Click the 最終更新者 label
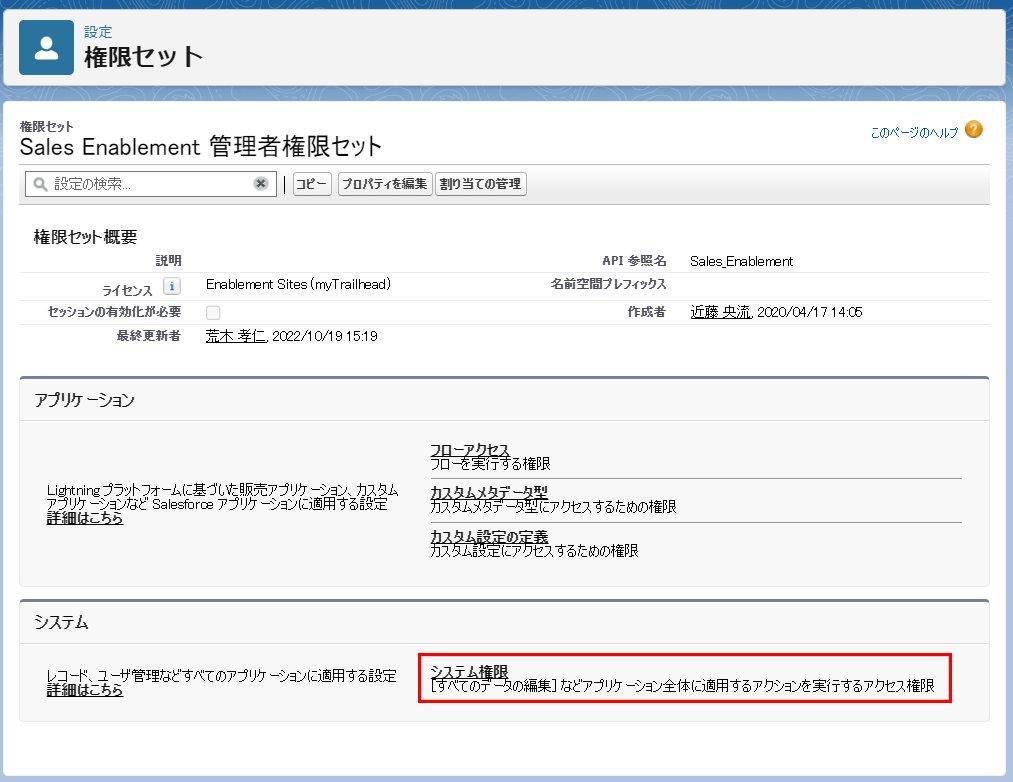The width and height of the screenshot is (1013, 782). coord(149,335)
